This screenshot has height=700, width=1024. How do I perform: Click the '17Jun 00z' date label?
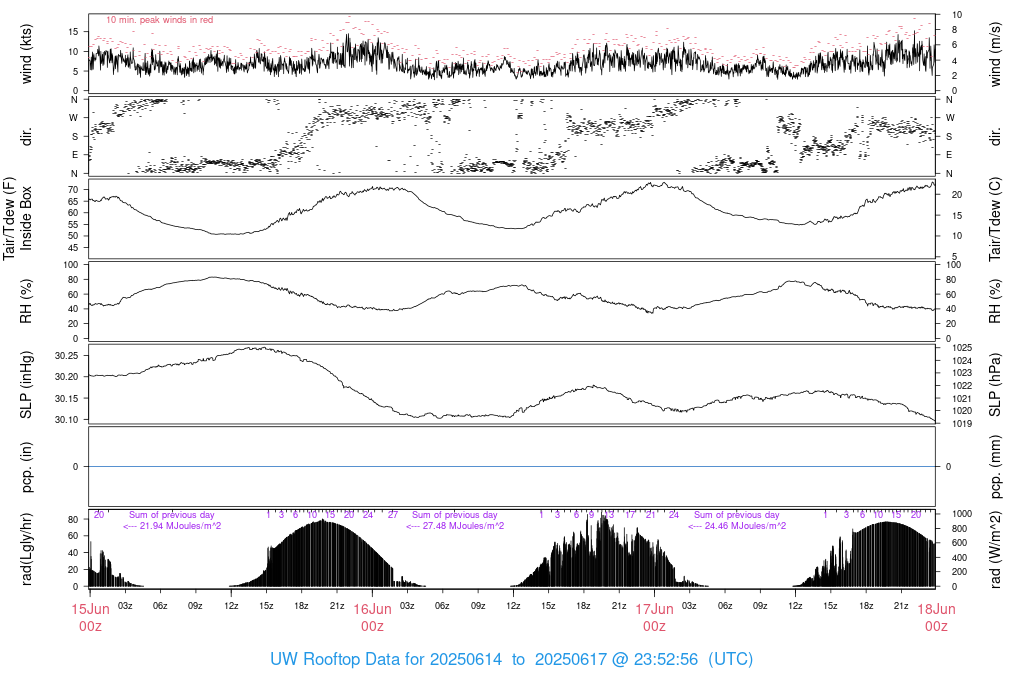click(x=654, y=618)
